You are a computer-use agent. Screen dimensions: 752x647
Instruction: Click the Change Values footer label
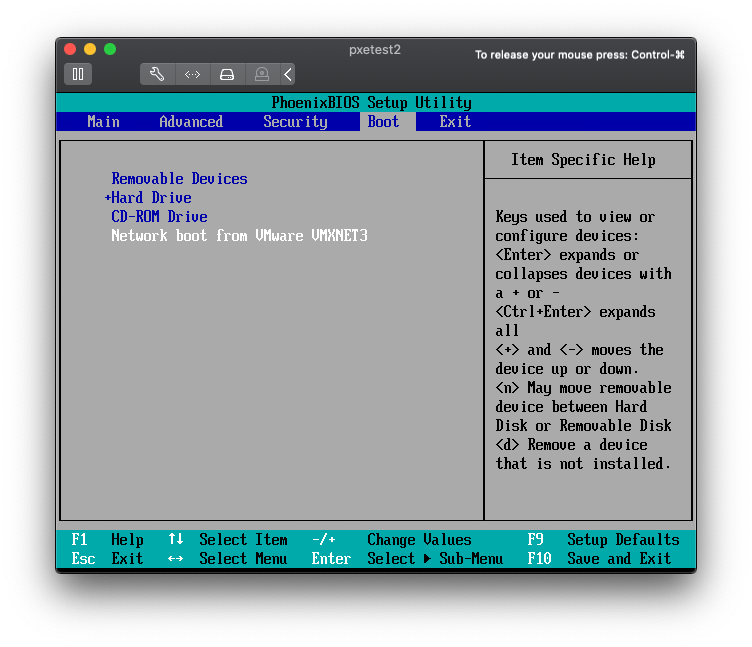(x=419, y=540)
